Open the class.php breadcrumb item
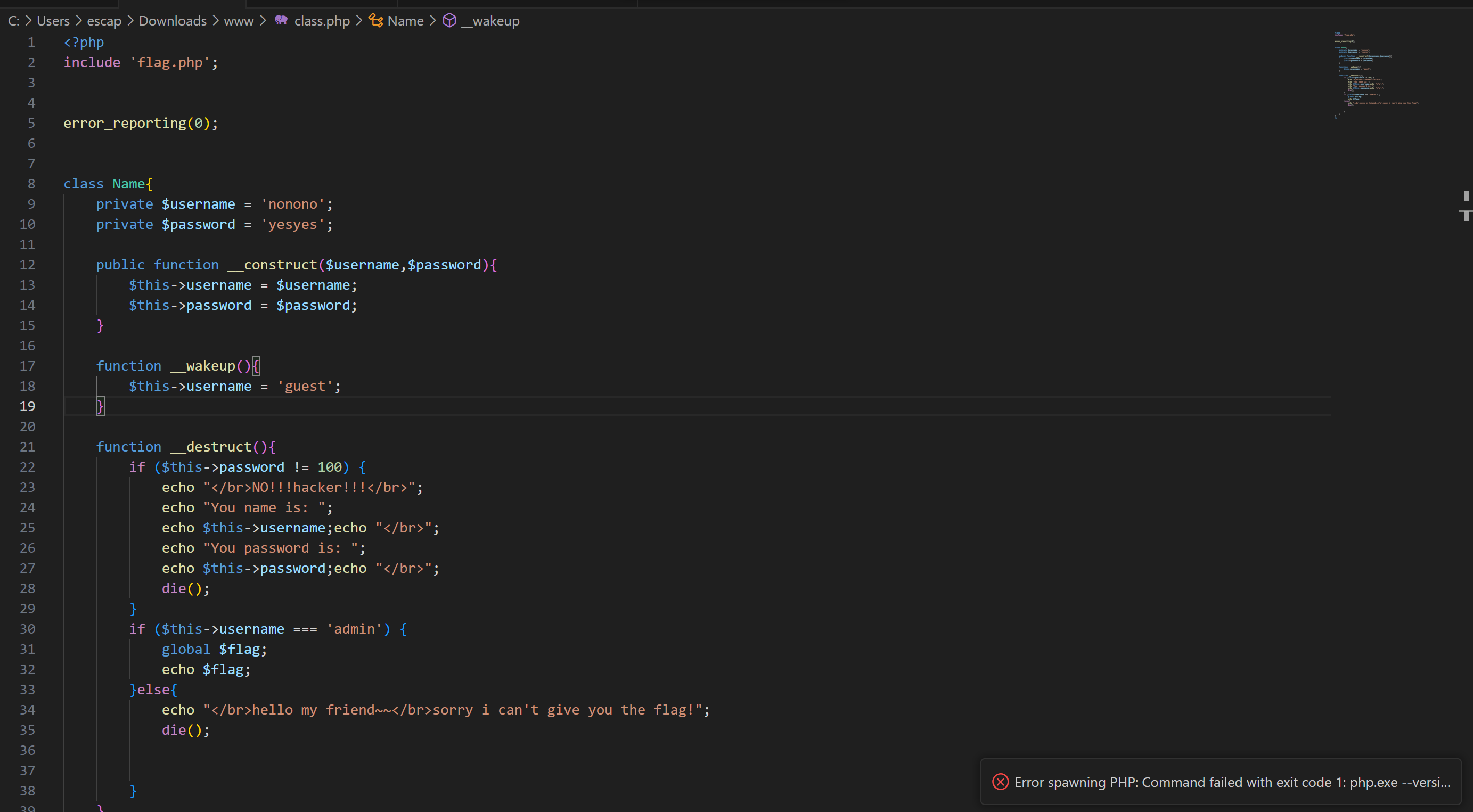 [321, 21]
